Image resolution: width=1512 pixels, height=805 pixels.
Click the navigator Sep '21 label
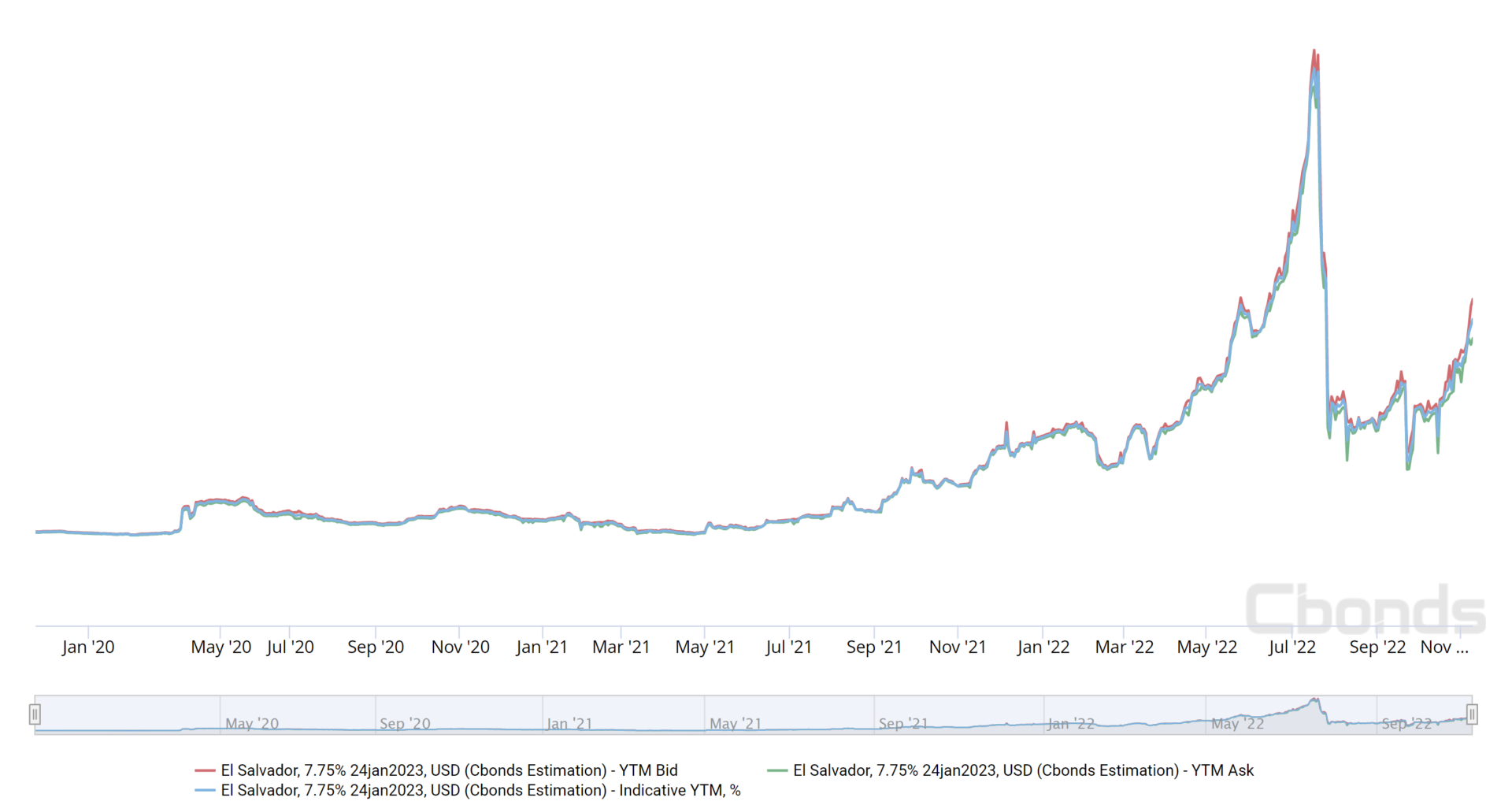pyautogui.click(x=903, y=723)
